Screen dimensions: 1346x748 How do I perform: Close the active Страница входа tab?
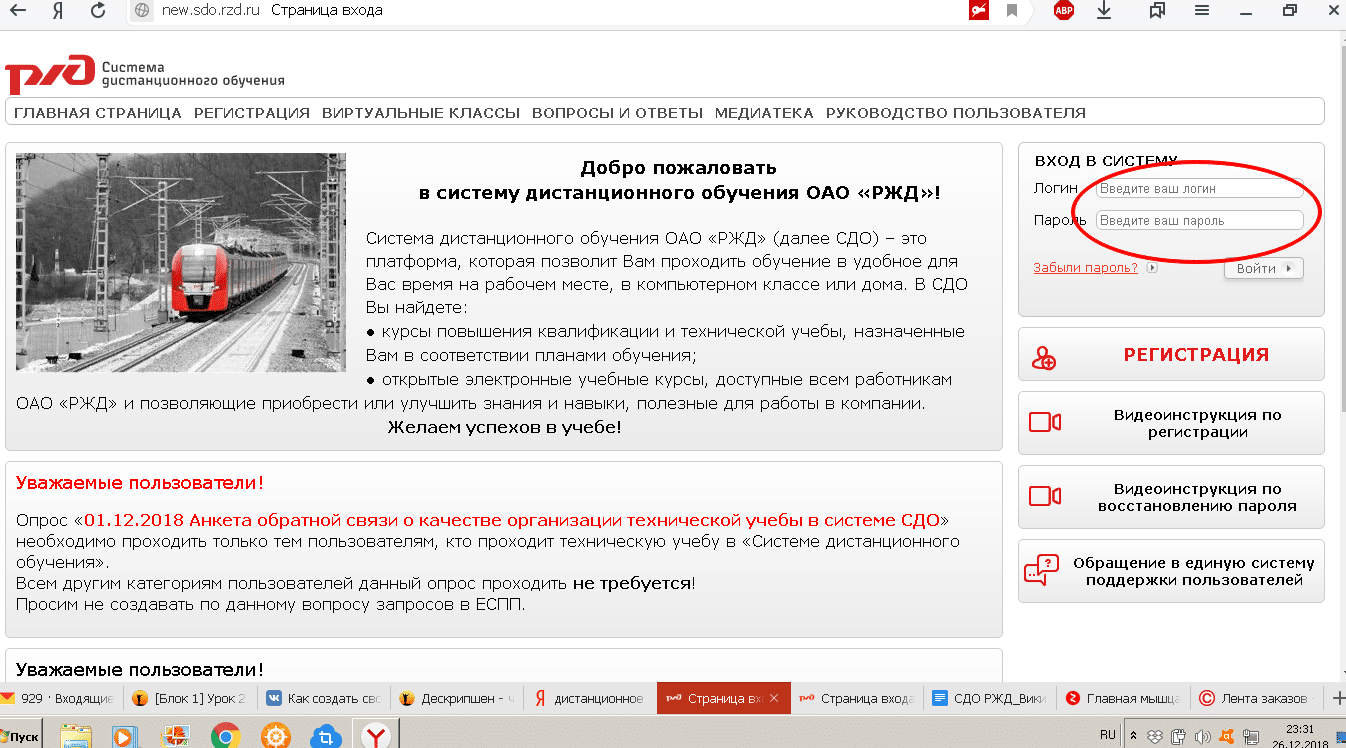point(775,698)
